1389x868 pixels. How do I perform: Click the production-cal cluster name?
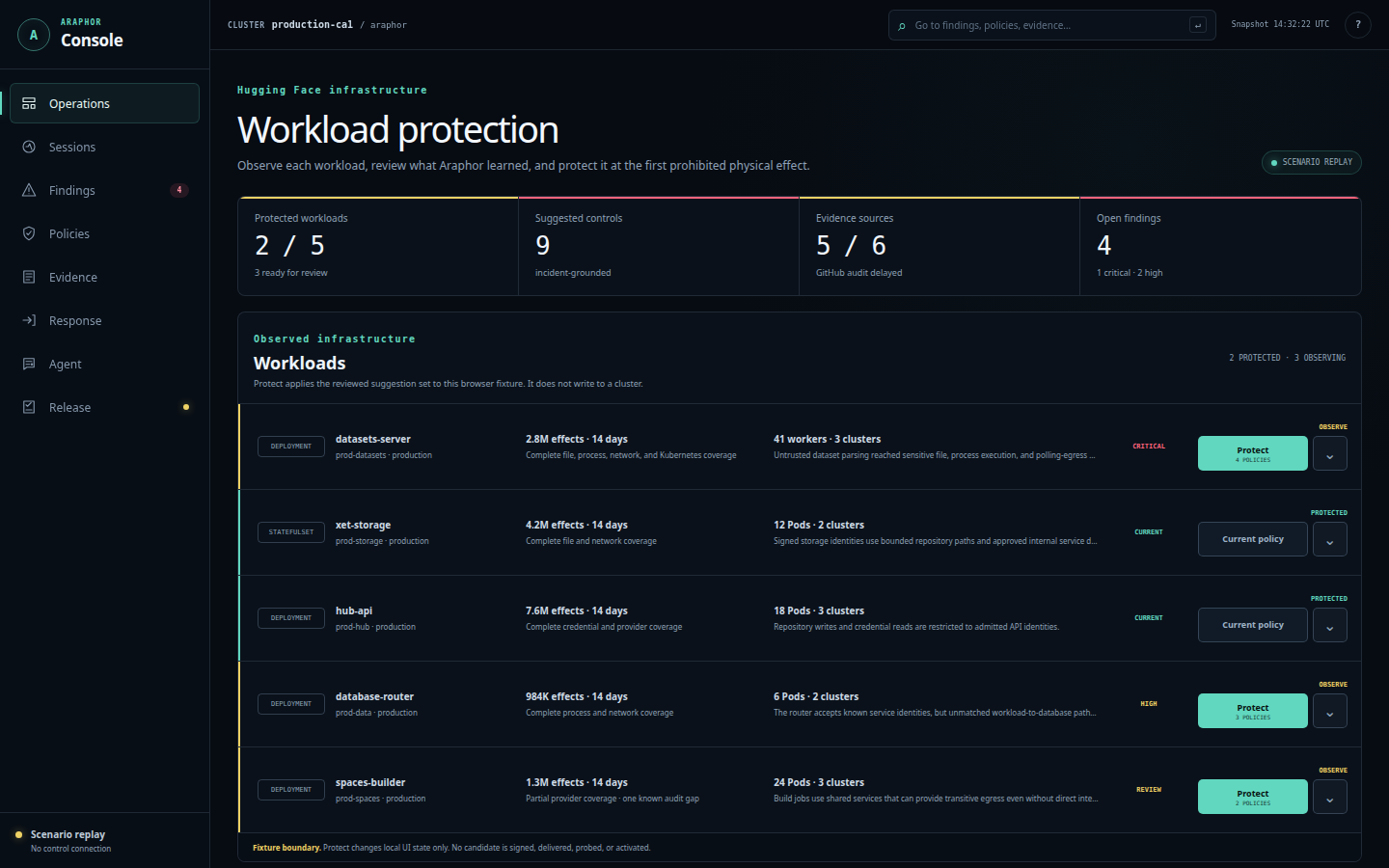click(313, 25)
